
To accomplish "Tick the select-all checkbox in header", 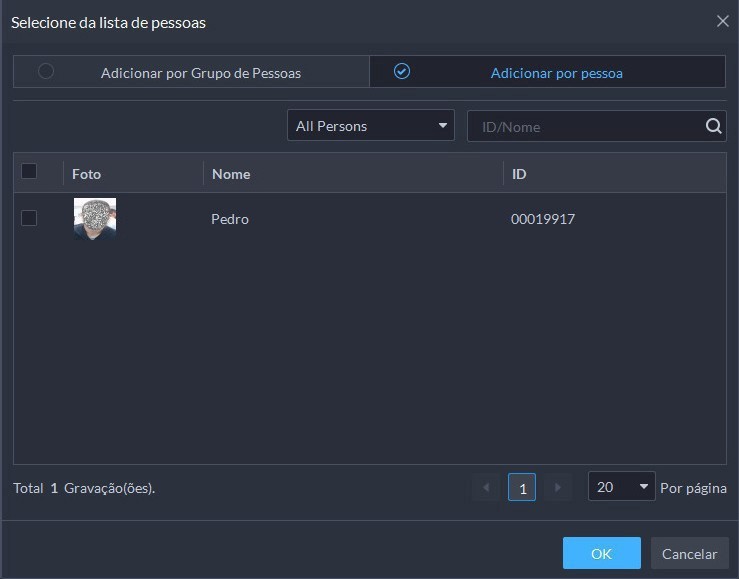I will pos(29,171).
